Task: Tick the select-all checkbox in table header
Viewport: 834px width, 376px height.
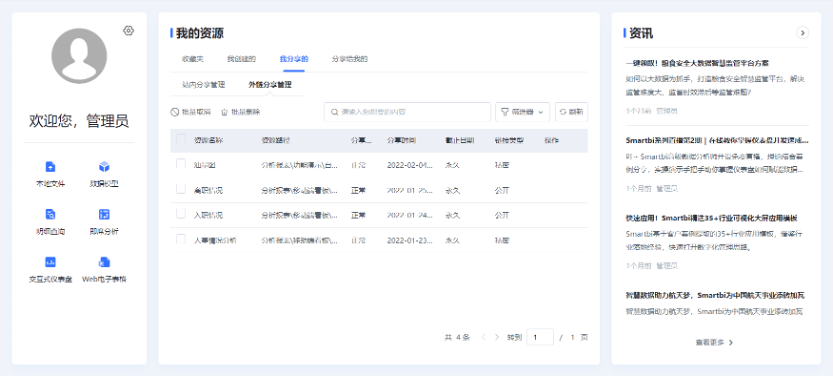Action: [181, 139]
